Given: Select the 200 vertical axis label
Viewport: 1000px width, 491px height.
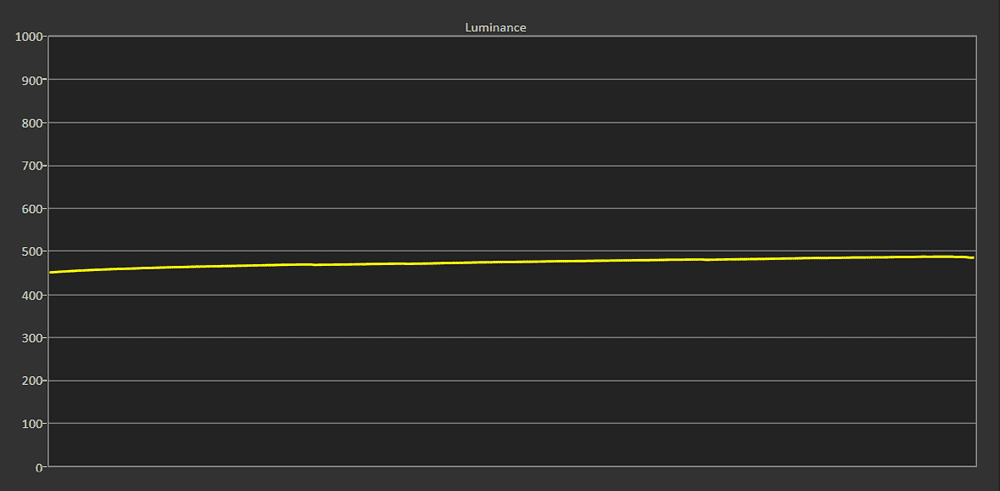Looking at the screenshot, I should pyautogui.click(x=32, y=381).
